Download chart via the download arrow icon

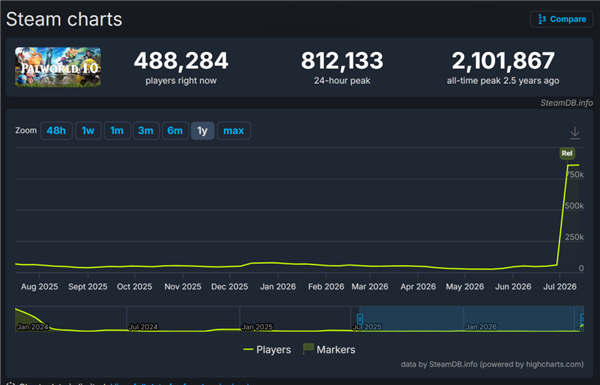click(575, 133)
